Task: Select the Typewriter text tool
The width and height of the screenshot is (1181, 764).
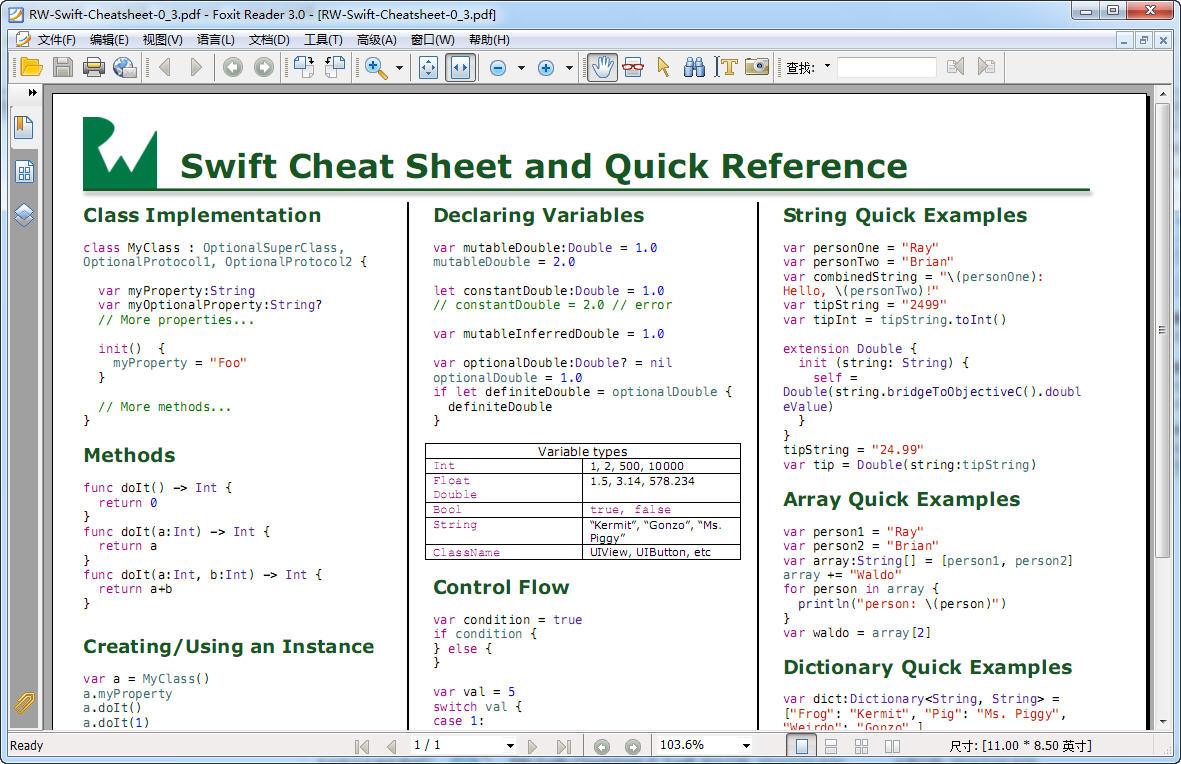Action: click(727, 67)
